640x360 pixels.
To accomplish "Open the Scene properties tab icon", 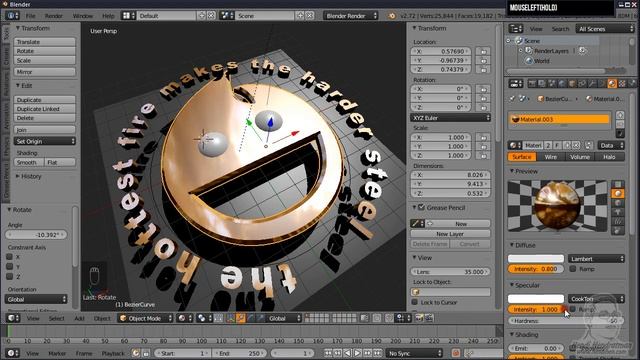I will (x=552, y=84).
